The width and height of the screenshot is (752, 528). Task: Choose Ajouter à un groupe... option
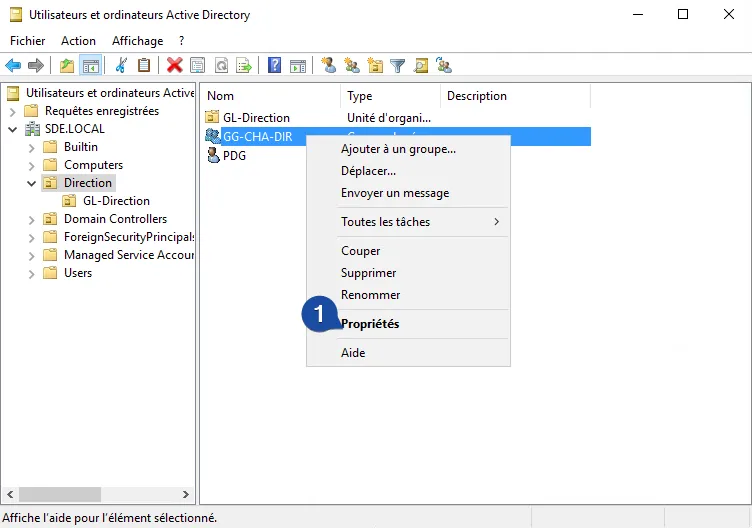point(398,149)
